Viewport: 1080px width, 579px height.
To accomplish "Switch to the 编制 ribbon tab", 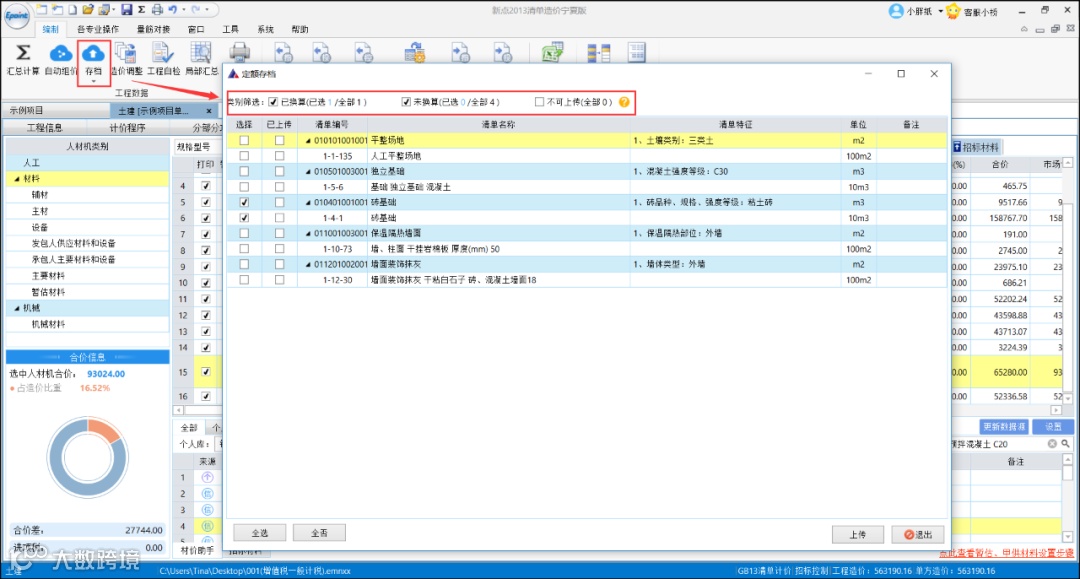I will tap(50, 29).
